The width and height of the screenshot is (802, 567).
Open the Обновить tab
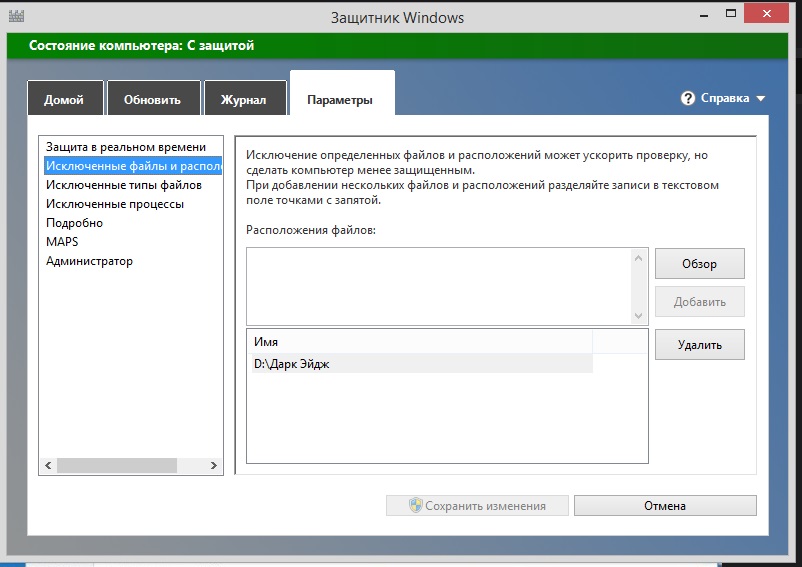coord(153,98)
